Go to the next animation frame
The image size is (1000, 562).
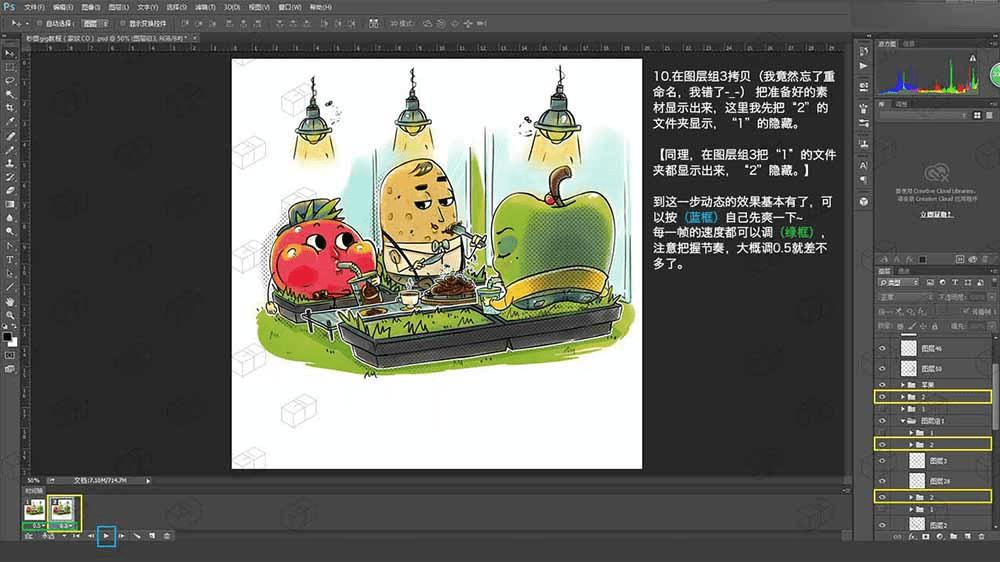pyautogui.click(x=122, y=536)
